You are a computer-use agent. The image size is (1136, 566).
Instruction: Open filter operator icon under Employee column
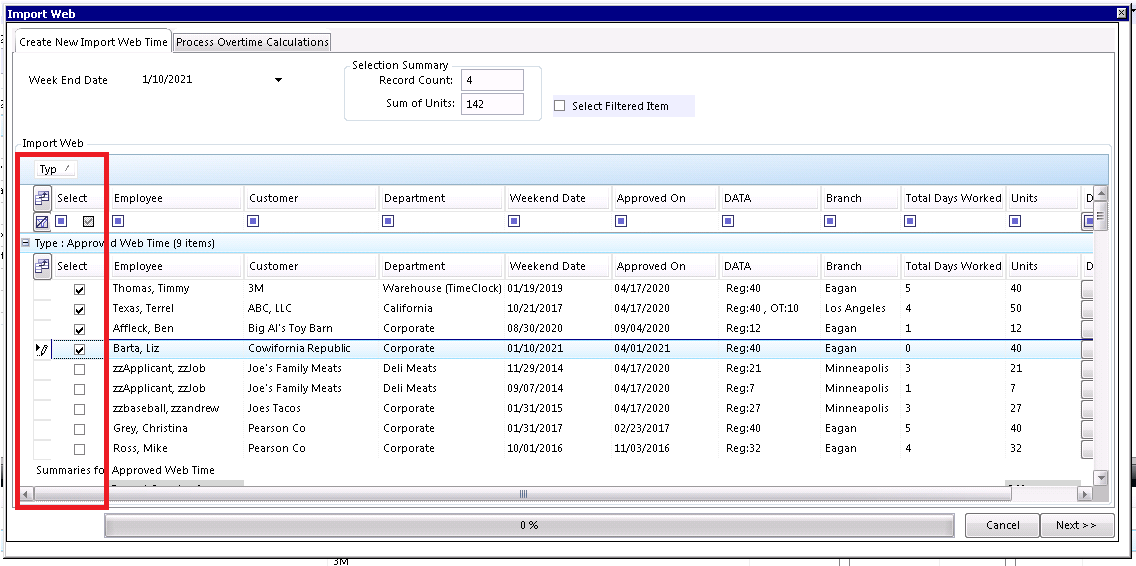(118, 221)
